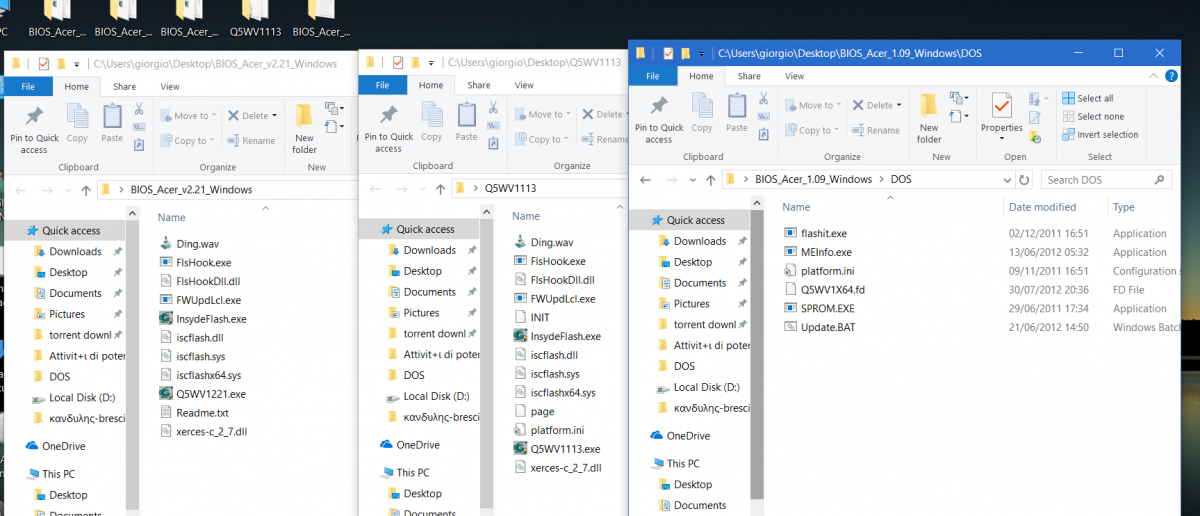Click Pin to Quick access in DOS window
1200x516 pixels.
[x=658, y=118]
